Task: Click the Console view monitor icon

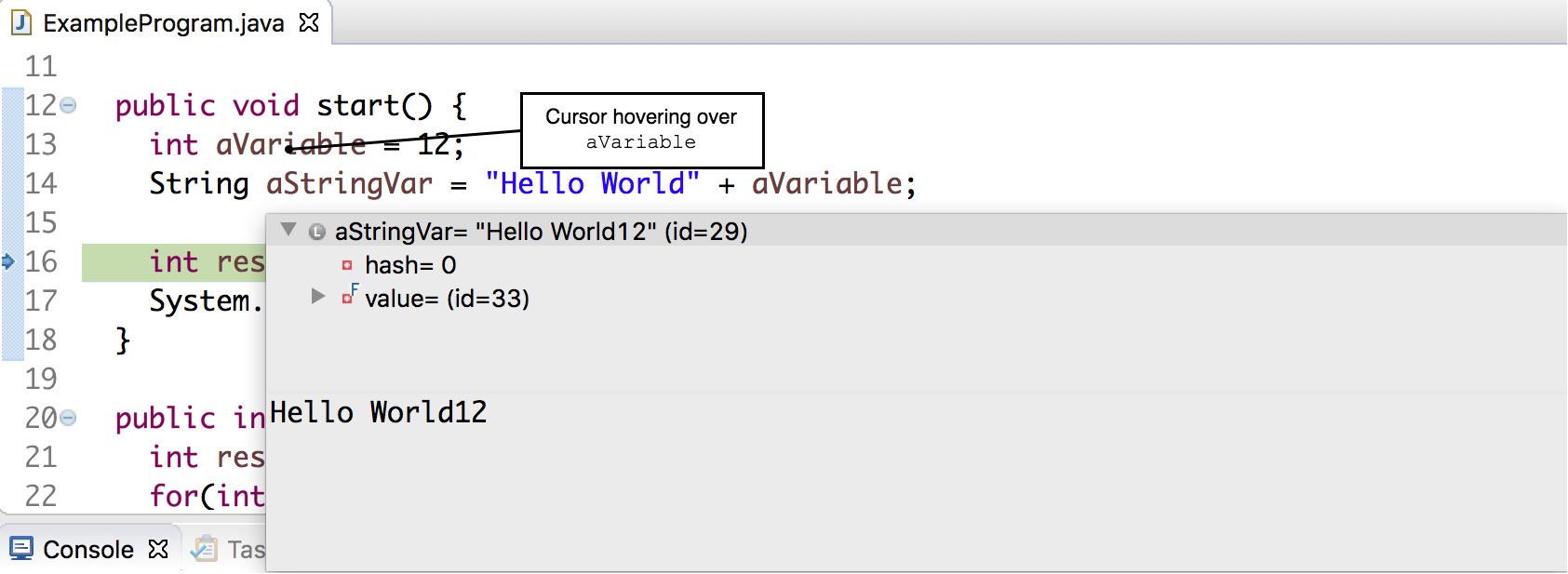Action: [x=21, y=549]
